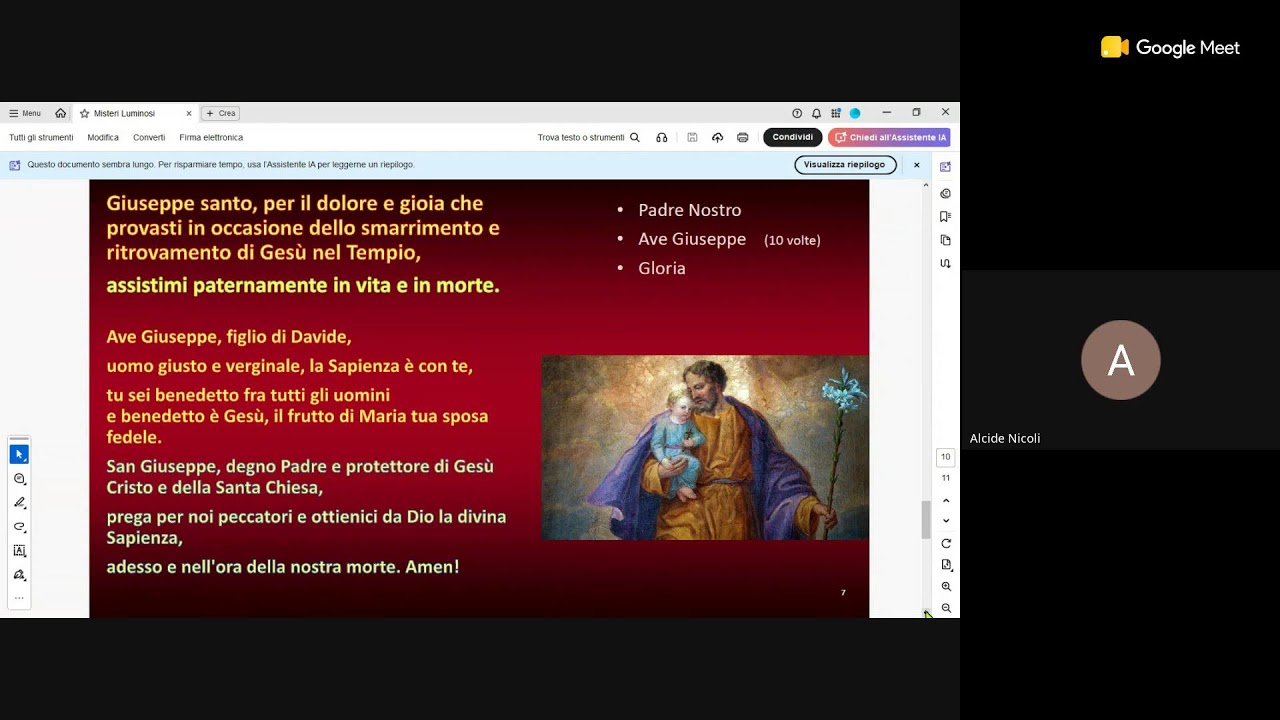Select the freehand draw loop tool
Viewport: 1280px width, 720px height.
click(19, 527)
